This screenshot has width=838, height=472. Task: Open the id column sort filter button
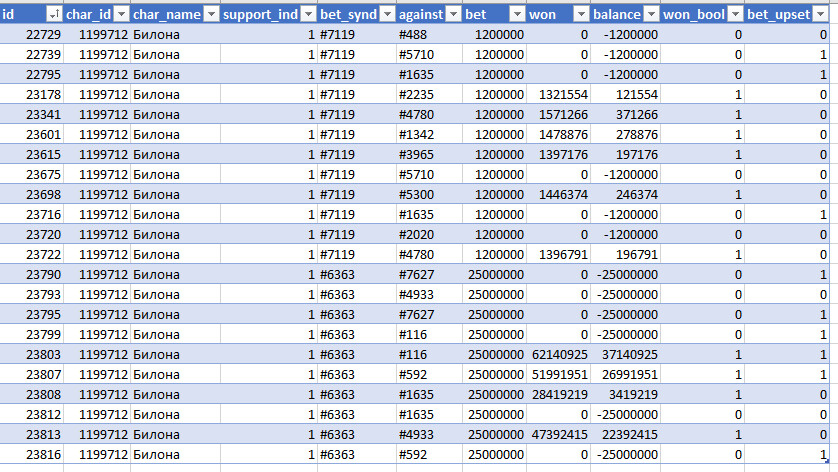pyautogui.click(x=54, y=14)
